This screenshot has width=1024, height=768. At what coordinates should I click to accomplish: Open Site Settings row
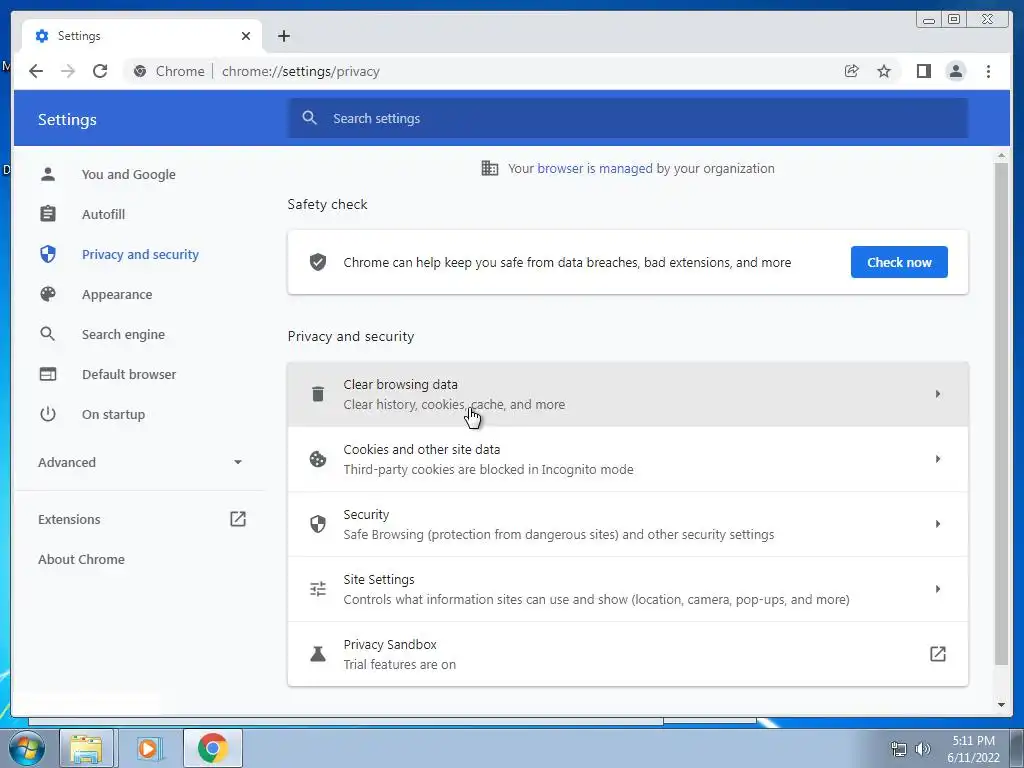(x=628, y=589)
